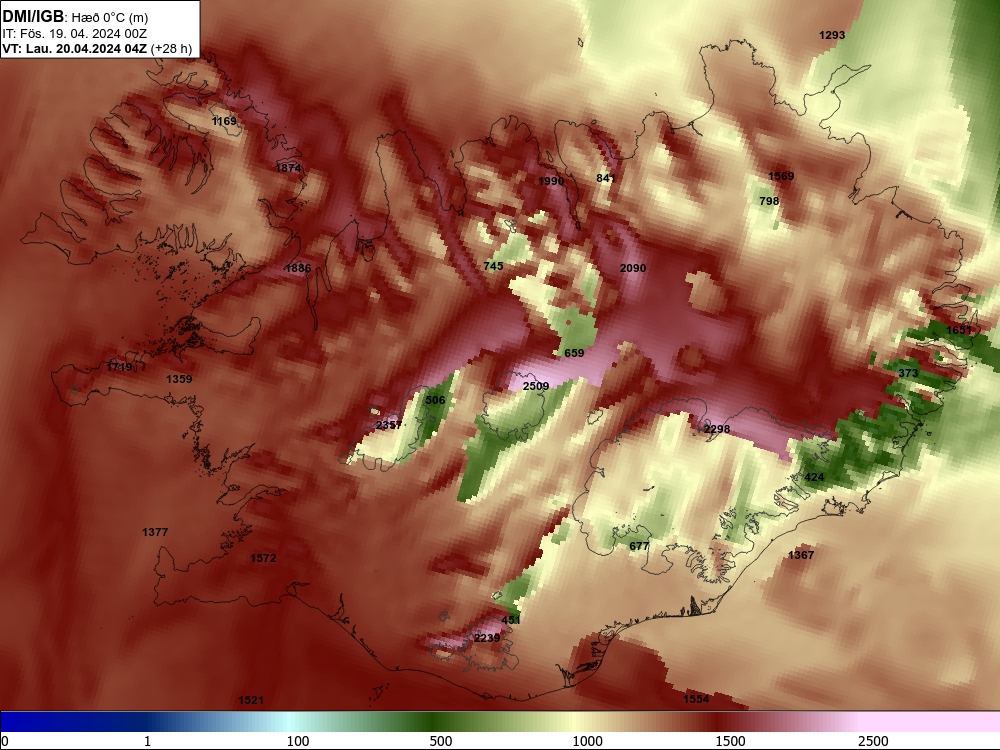Click the map value 1554
Screen dimensions: 1000x750
tap(696, 699)
